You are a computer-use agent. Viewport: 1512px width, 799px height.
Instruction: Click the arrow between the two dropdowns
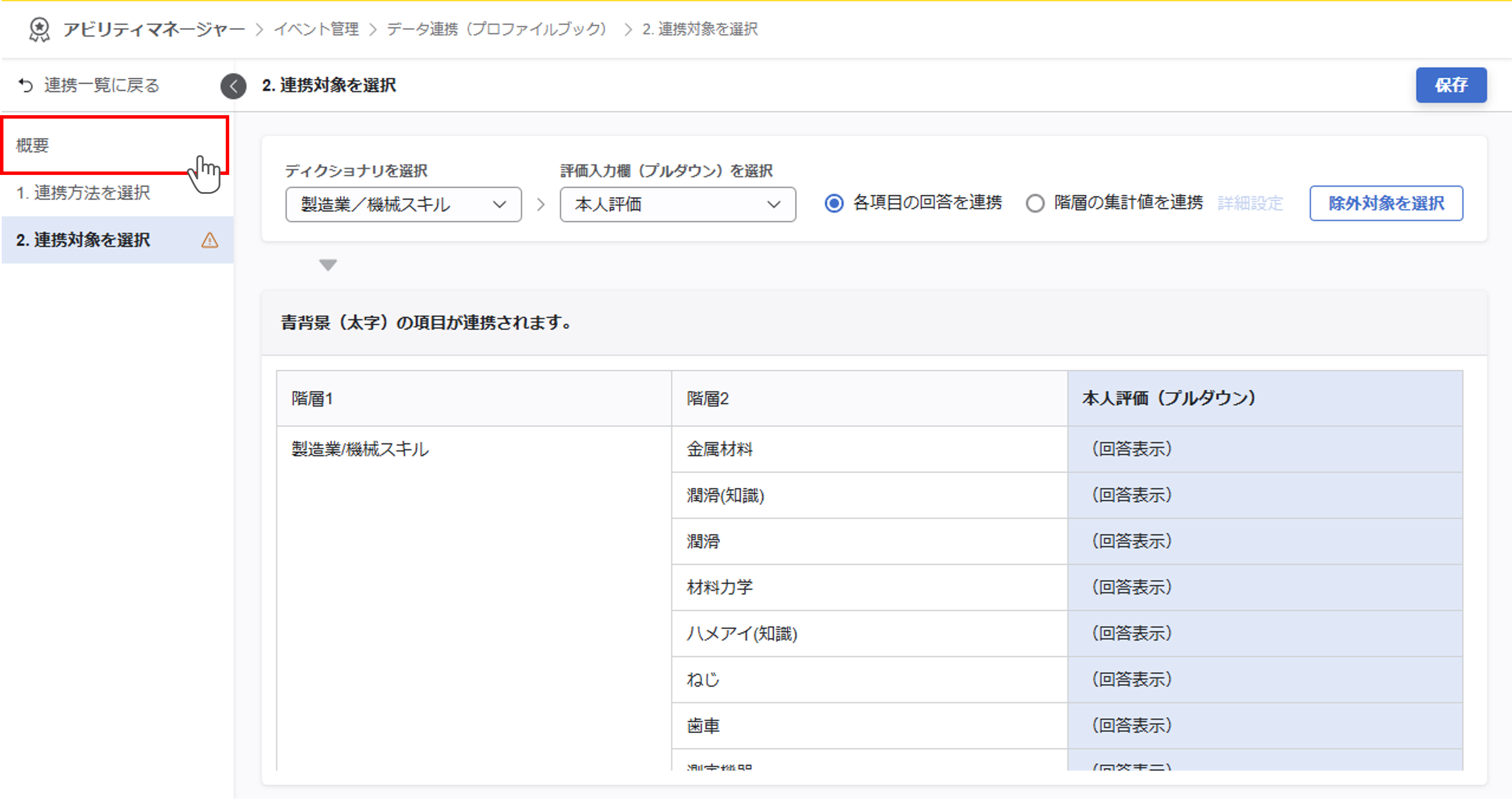point(541,205)
